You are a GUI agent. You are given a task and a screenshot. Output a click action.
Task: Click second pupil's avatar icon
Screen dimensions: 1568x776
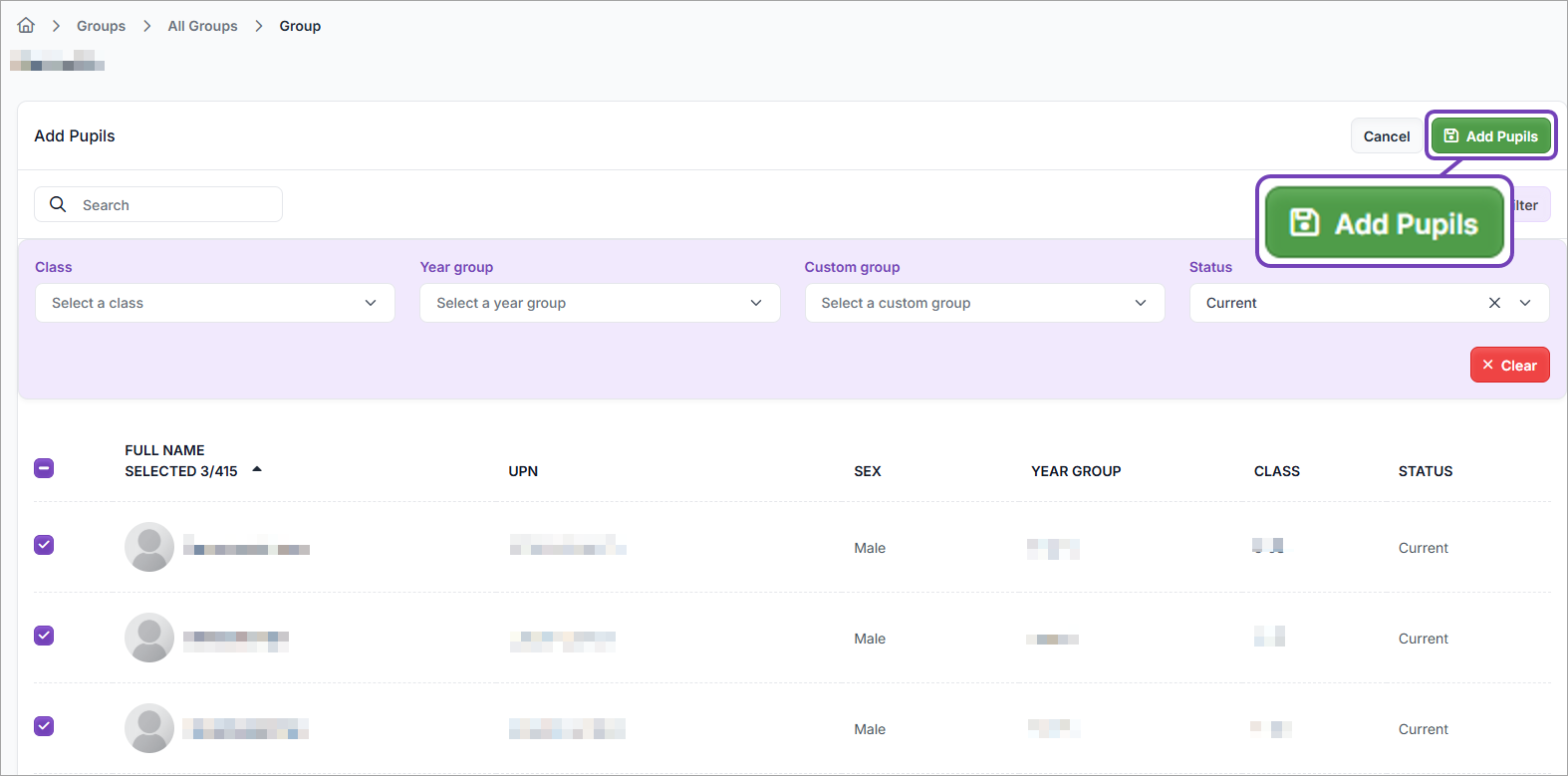click(x=149, y=638)
